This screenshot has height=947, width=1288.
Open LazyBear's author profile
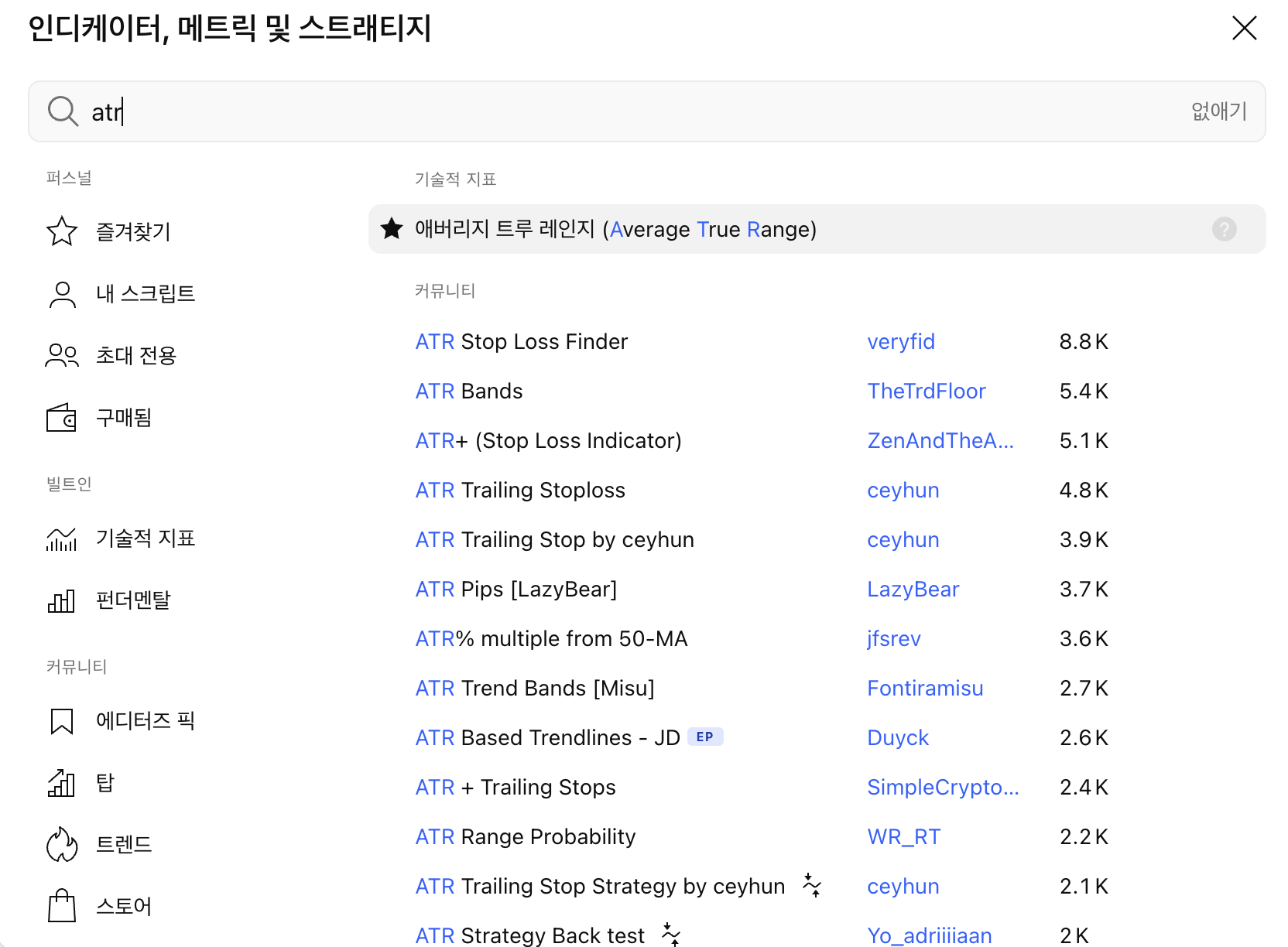click(x=913, y=589)
